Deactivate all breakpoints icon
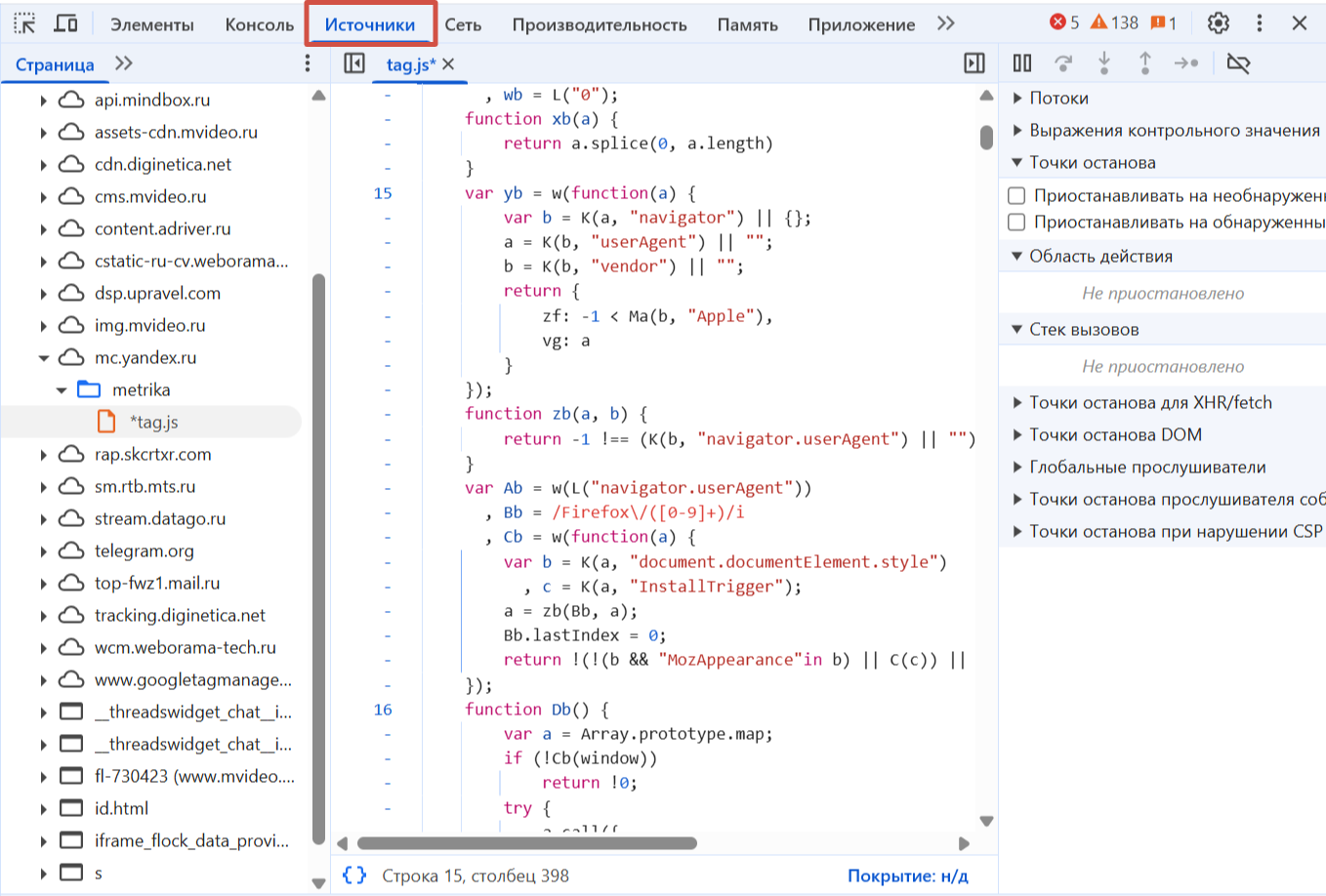 click(x=1238, y=63)
